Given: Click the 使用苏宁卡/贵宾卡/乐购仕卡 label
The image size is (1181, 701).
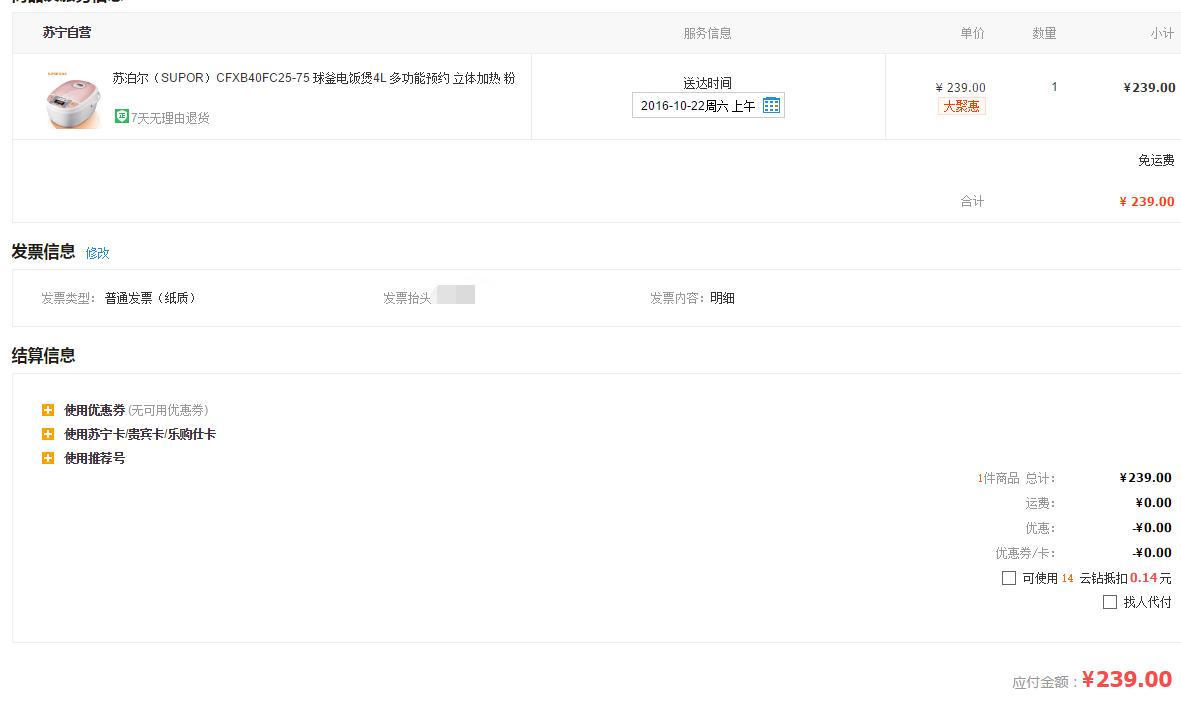Looking at the screenshot, I should (140, 434).
